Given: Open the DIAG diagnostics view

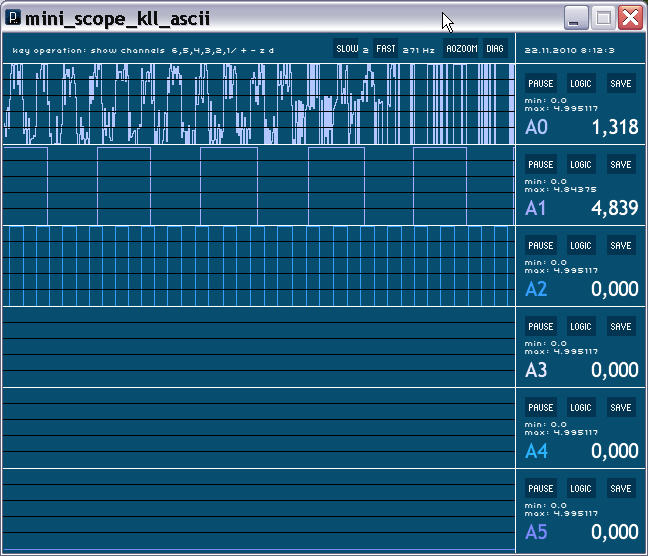Looking at the screenshot, I should pos(495,48).
